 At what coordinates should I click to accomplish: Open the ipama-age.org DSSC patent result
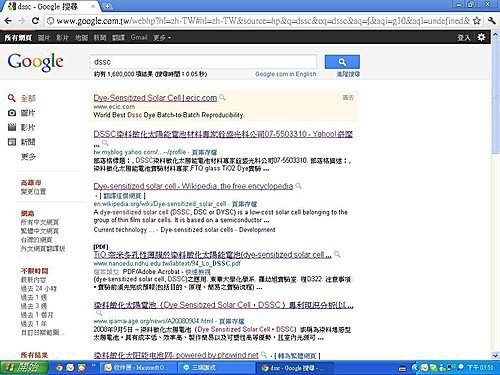[x=223, y=305]
